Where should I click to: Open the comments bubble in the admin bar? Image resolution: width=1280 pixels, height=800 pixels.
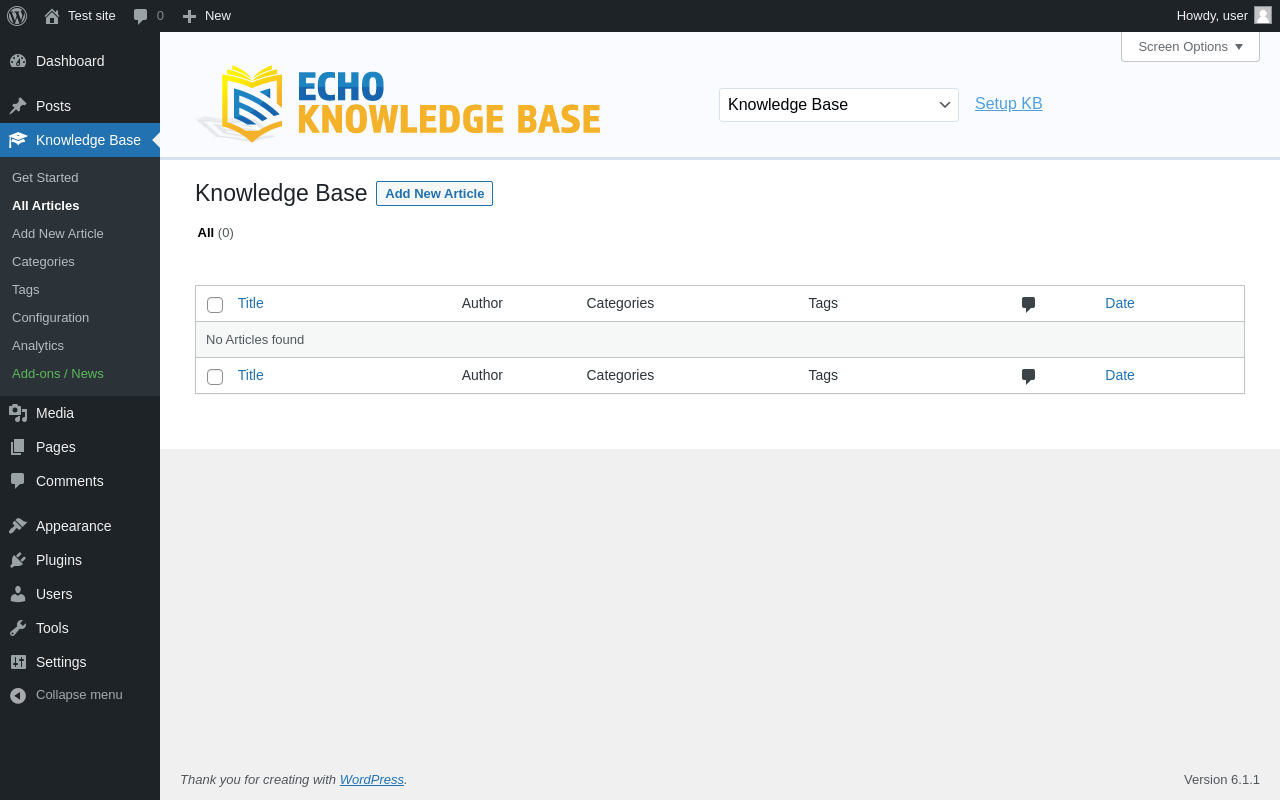(x=141, y=16)
